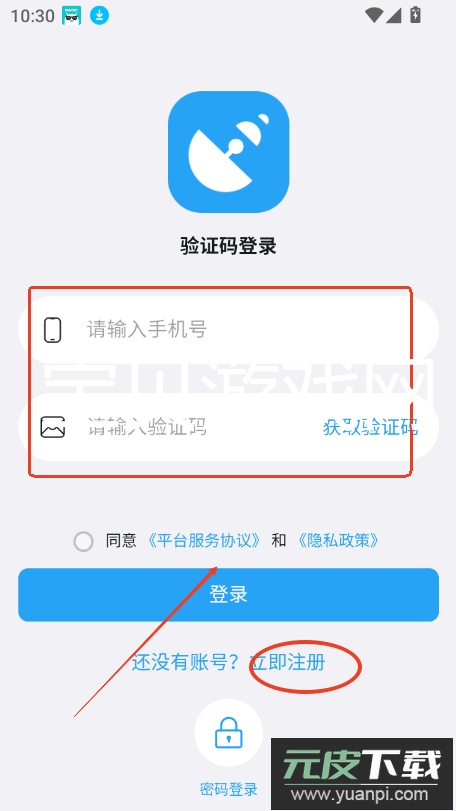Viewport: 456px width, 811px height.
Task: Tap the 验证码登录 heading
Action: pos(228,246)
